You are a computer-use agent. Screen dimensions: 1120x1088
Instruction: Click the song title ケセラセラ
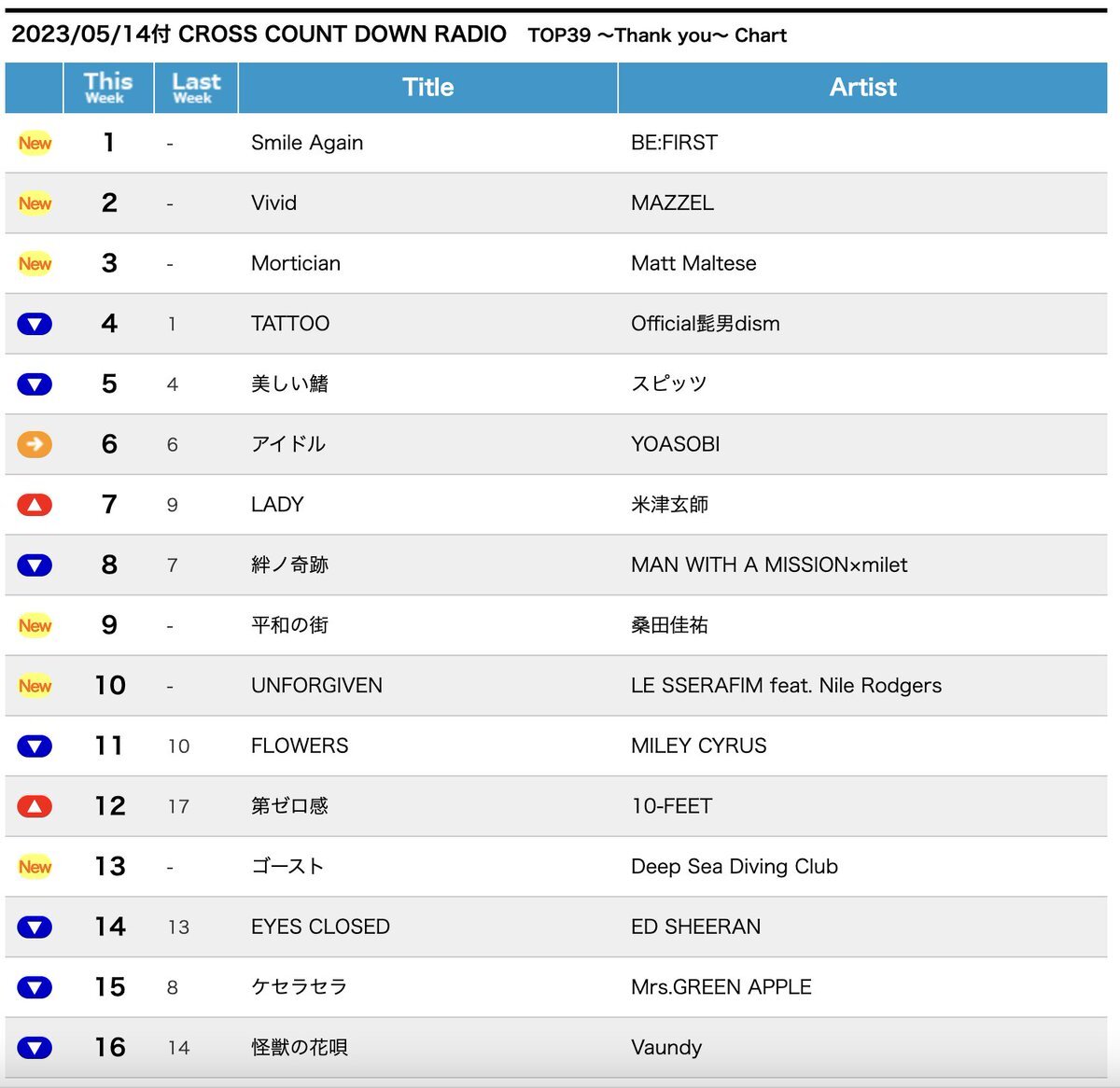[x=299, y=987]
